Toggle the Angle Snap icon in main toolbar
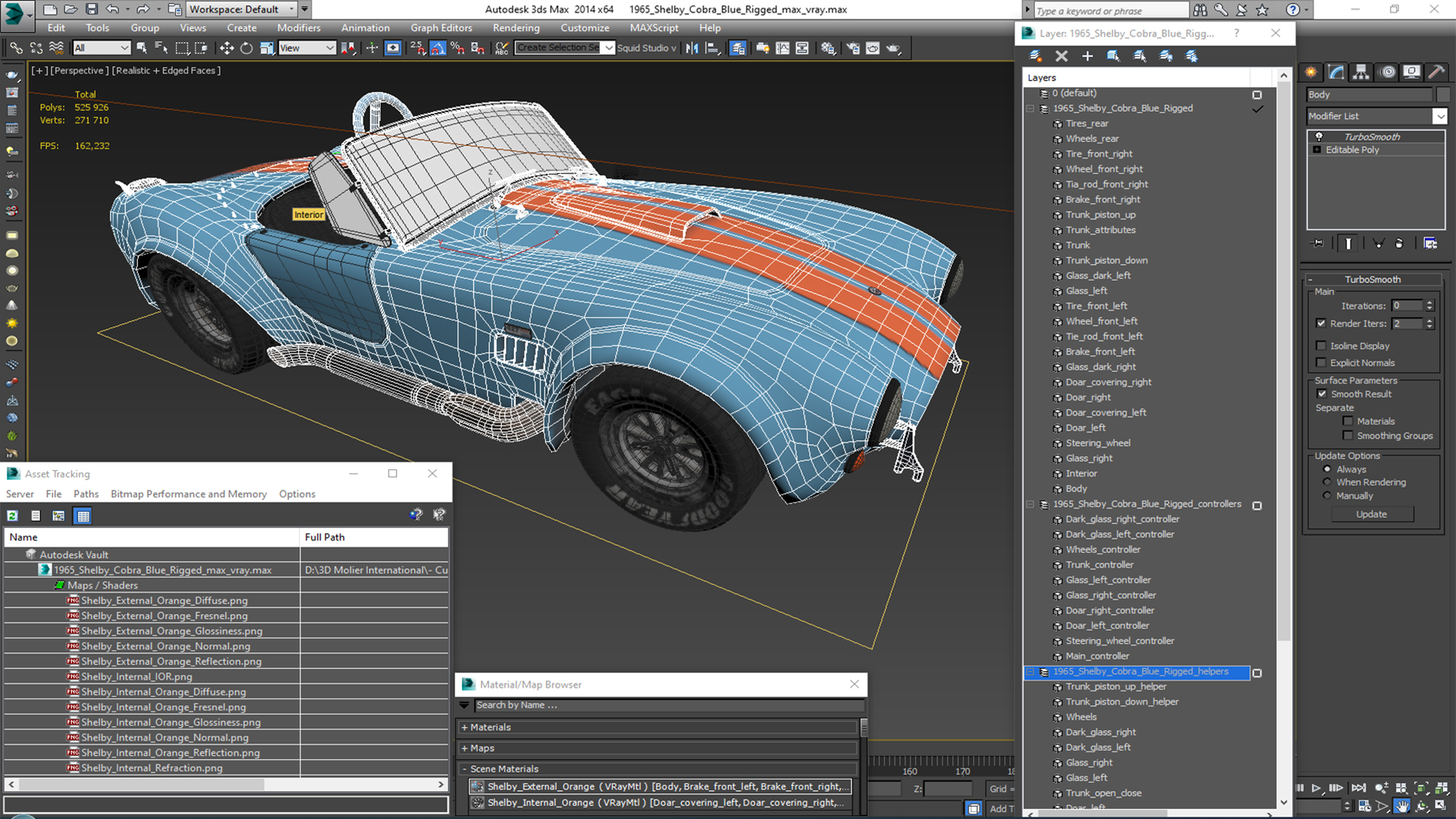 (x=438, y=48)
